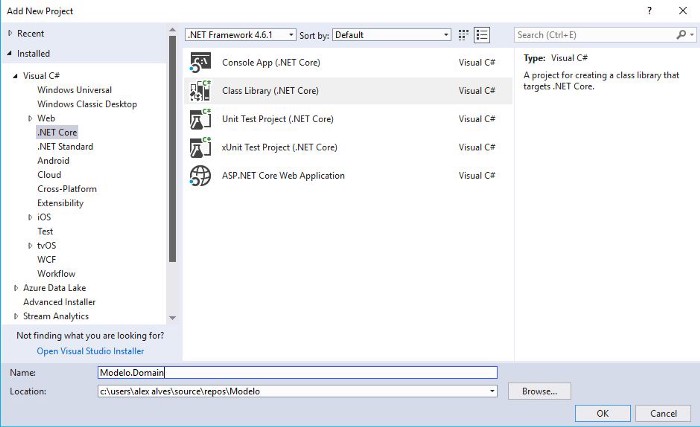This screenshot has width=700, height=427.
Task: Close the Add New Project dialog
Action: pos(683,11)
